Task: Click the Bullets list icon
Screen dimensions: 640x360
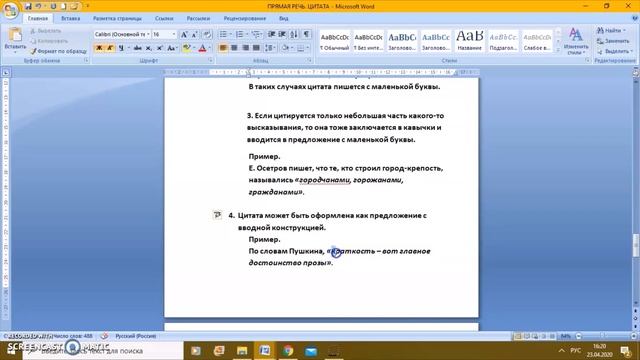Action: [x=223, y=34]
